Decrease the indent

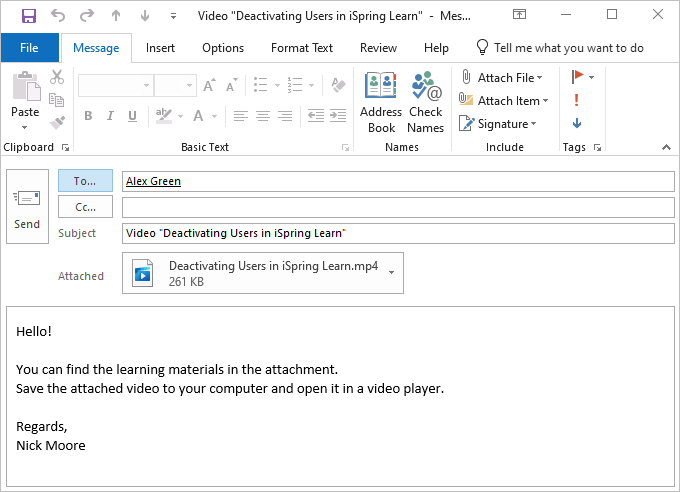click(316, 116)
